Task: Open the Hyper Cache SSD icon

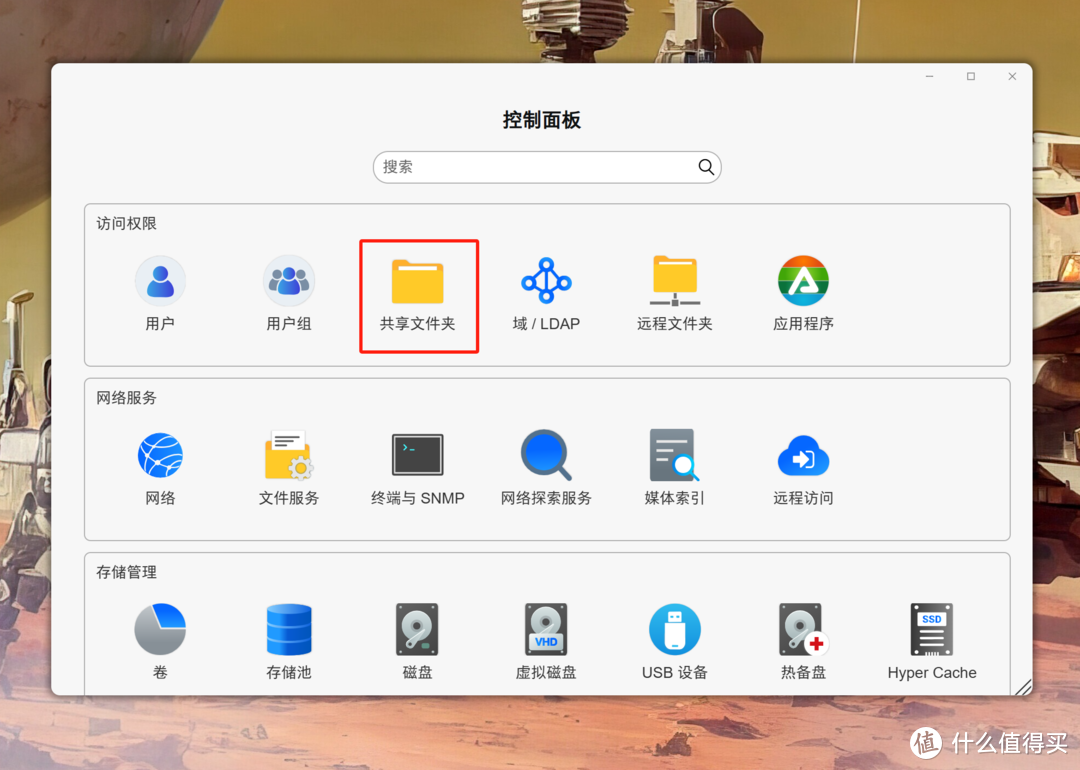Action: click(x=932, y=630)
